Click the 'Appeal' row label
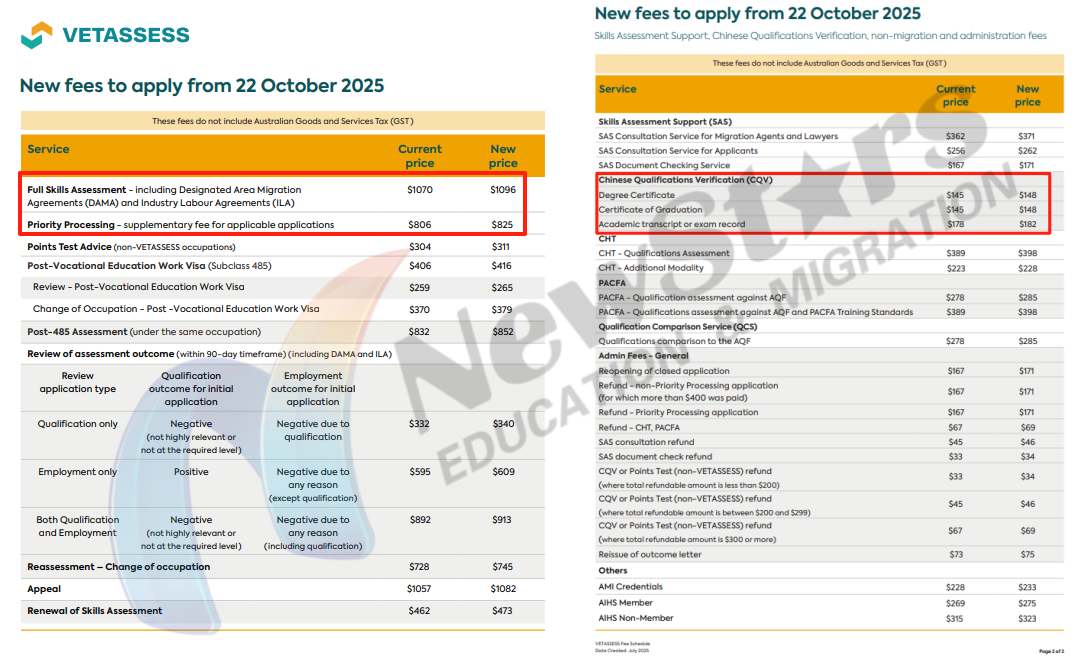 coord(44,589)
